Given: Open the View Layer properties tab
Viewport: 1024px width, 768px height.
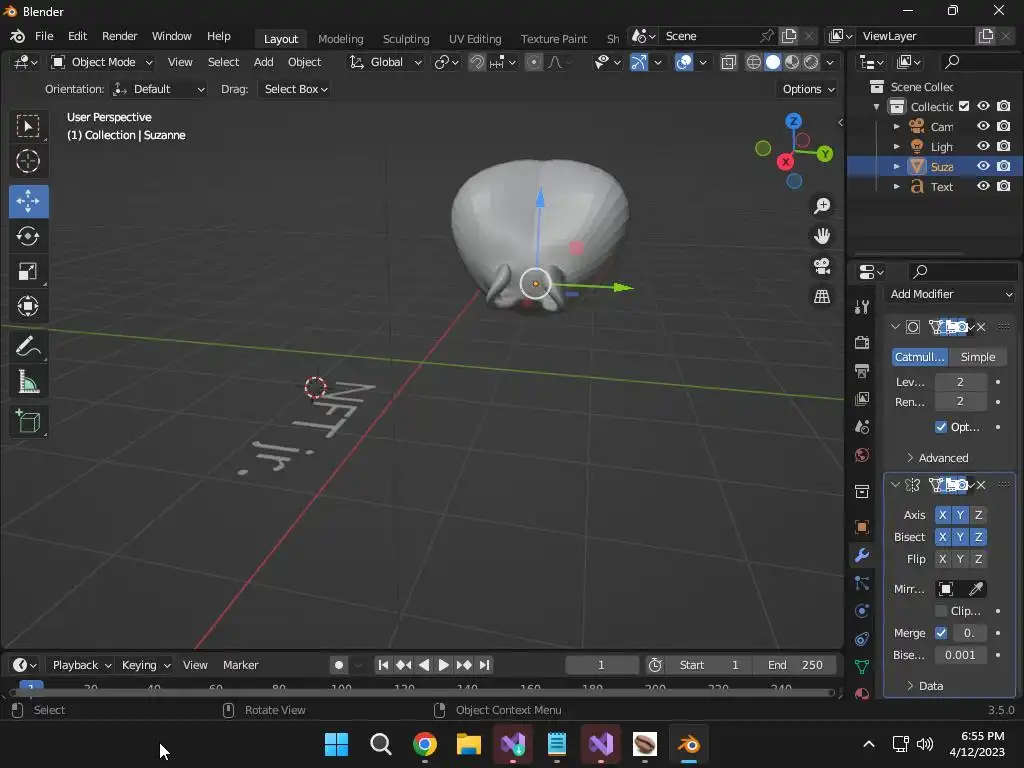Looking at the screenshot, I should coord(862,399).
